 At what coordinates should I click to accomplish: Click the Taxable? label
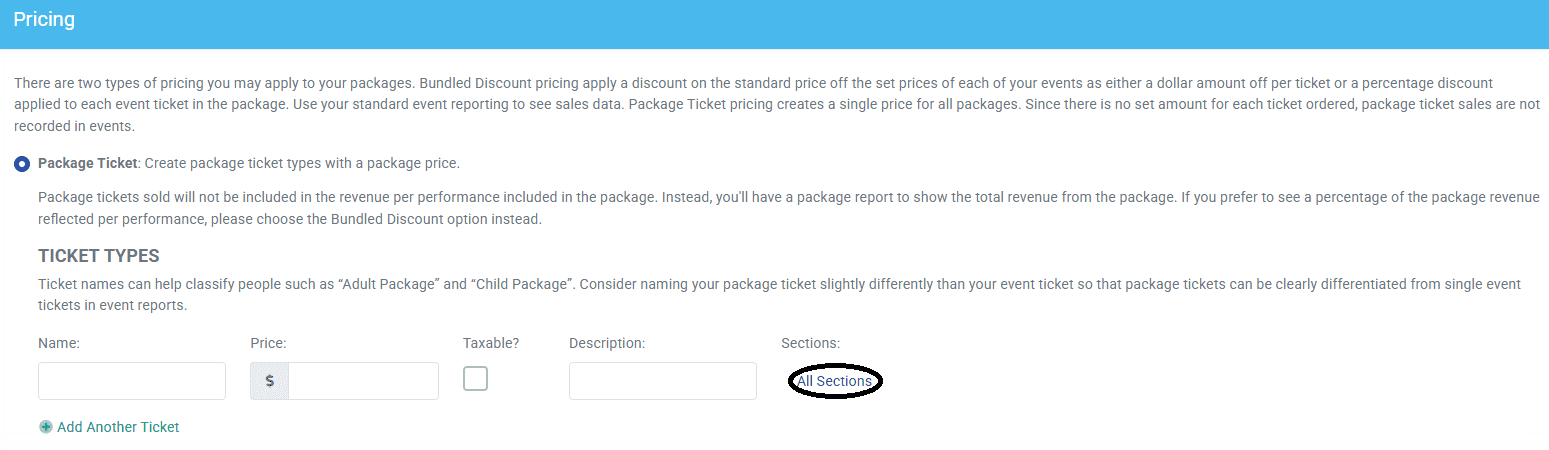point(491,343)
